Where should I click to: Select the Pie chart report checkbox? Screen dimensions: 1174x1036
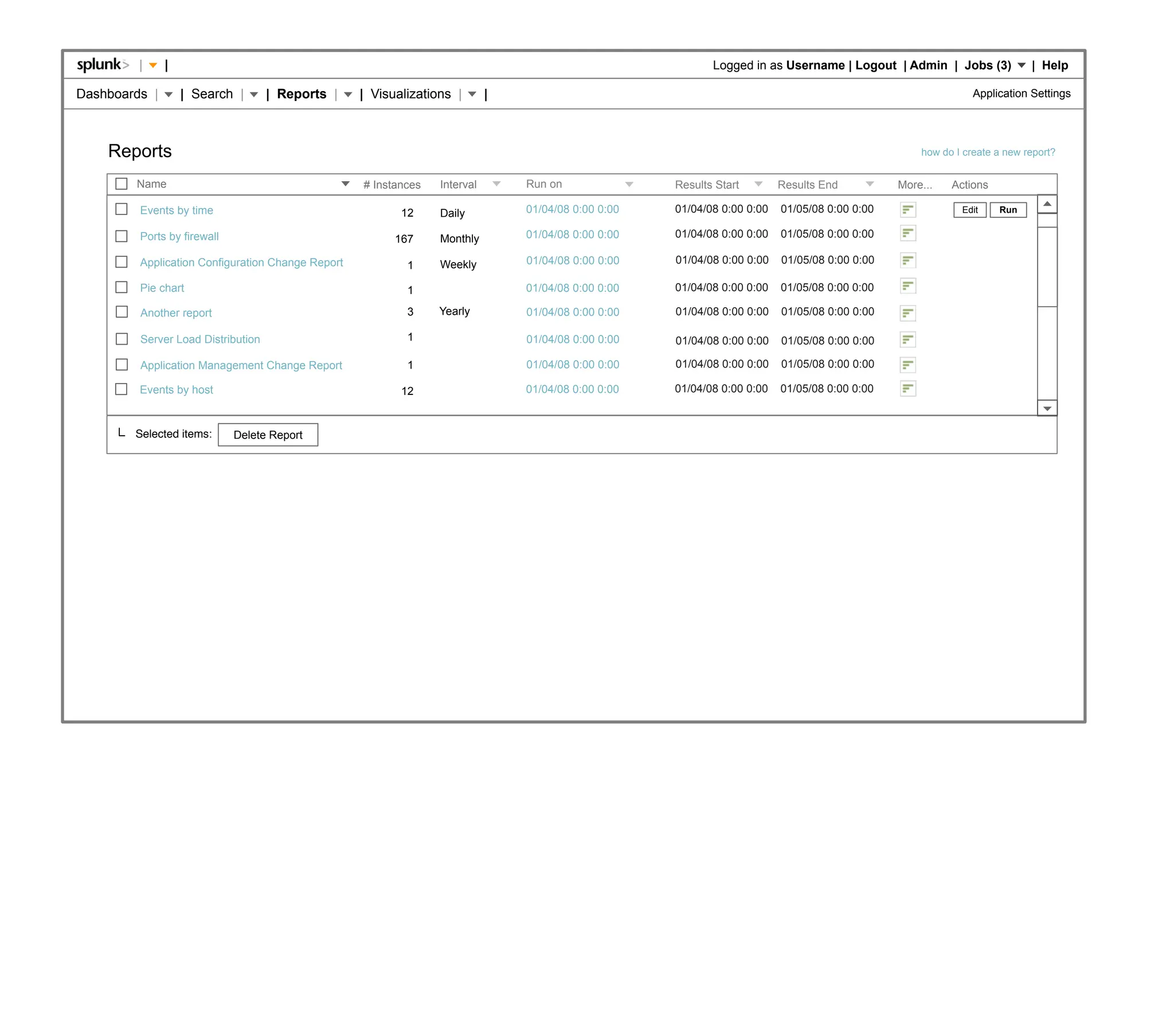click(x=121, y=287)
